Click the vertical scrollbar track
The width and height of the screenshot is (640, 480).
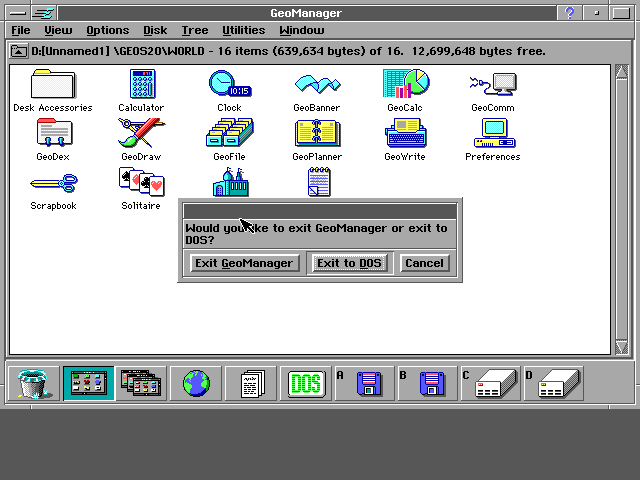pyautogui.click(x=621, y=209)
